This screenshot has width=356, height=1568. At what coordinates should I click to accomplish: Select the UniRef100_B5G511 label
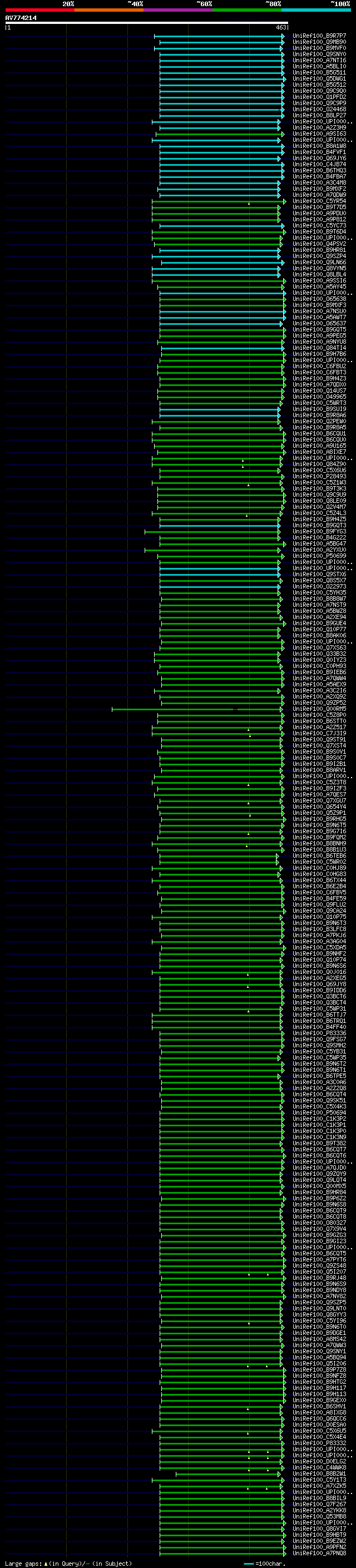coord(319,72)
